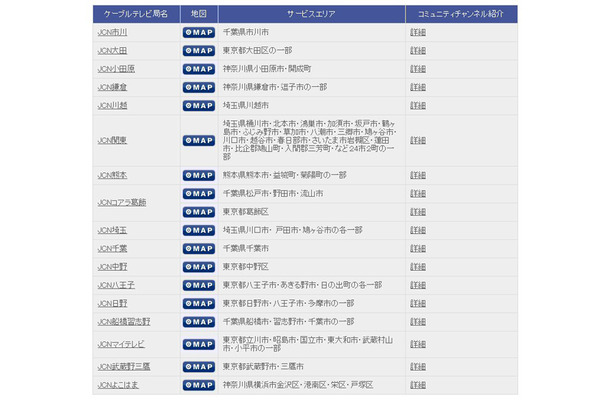Open the MAP button for JCN鎌倉

[198, 87]
